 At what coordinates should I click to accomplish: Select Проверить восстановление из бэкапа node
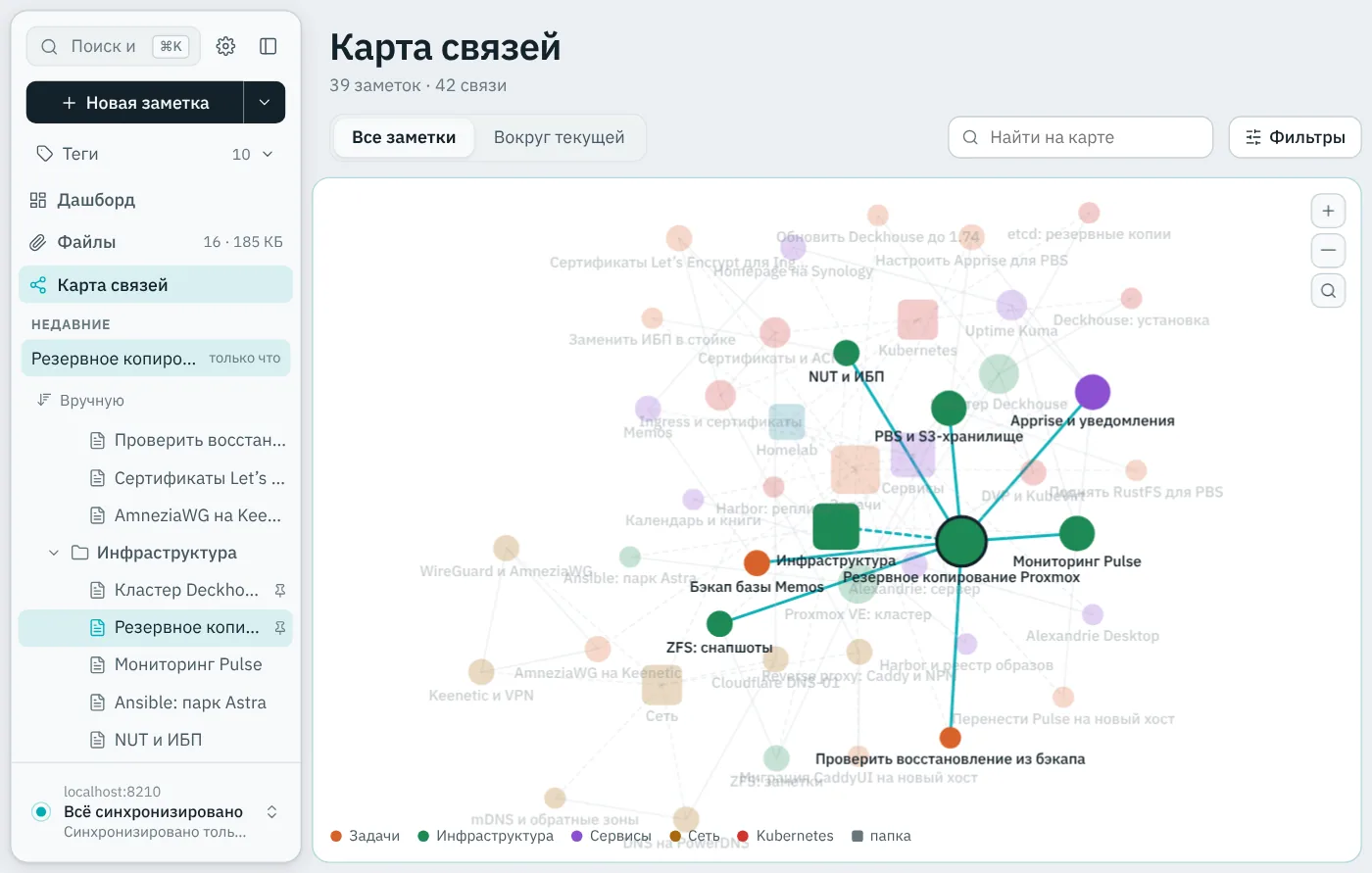point(950,738)
